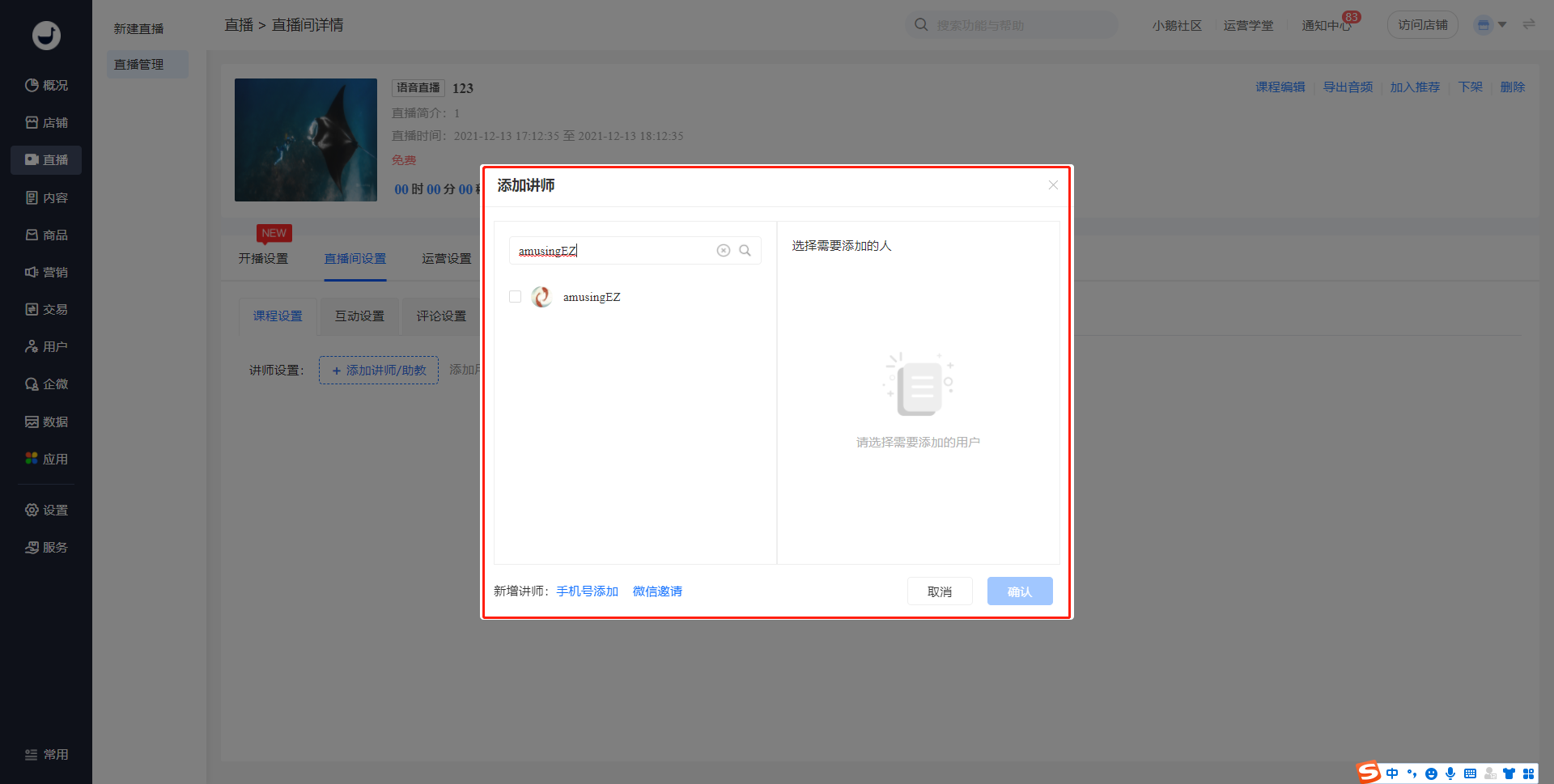Open 店铺 in the sidebar
The image size is (1554, 784).
(x=46, y=122)
